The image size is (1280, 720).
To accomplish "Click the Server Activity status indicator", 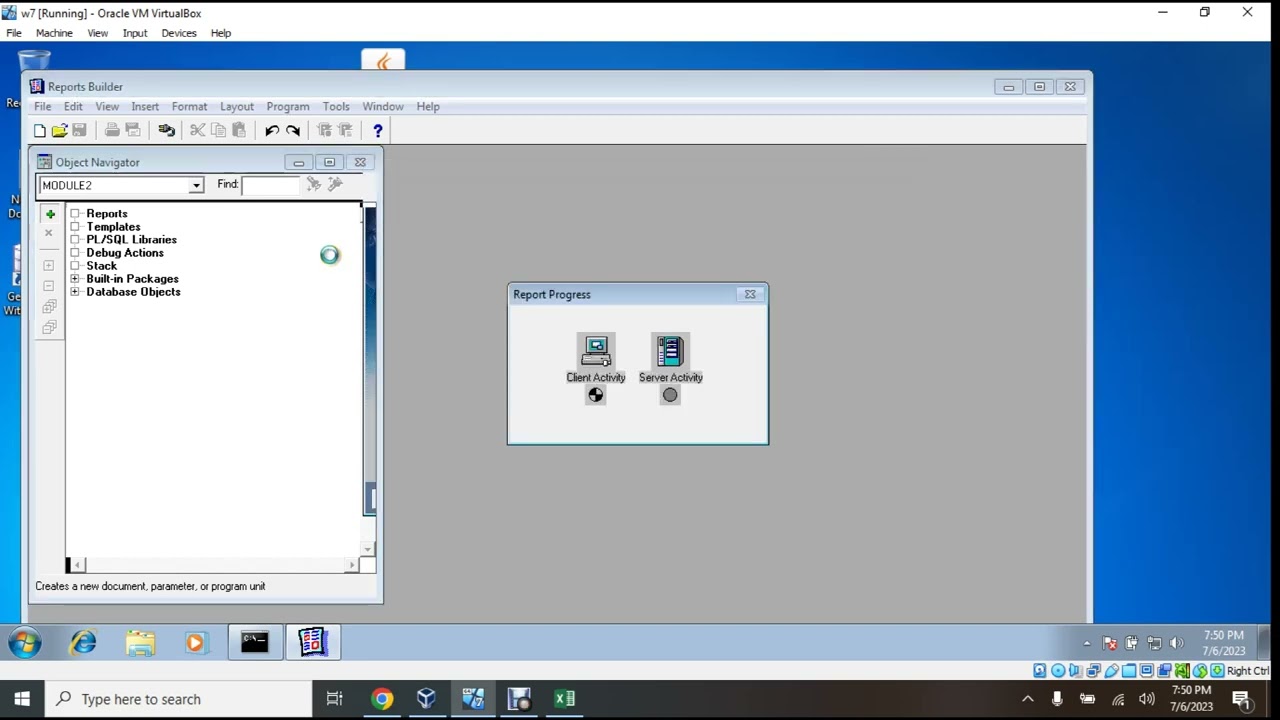I will point(670,395).
